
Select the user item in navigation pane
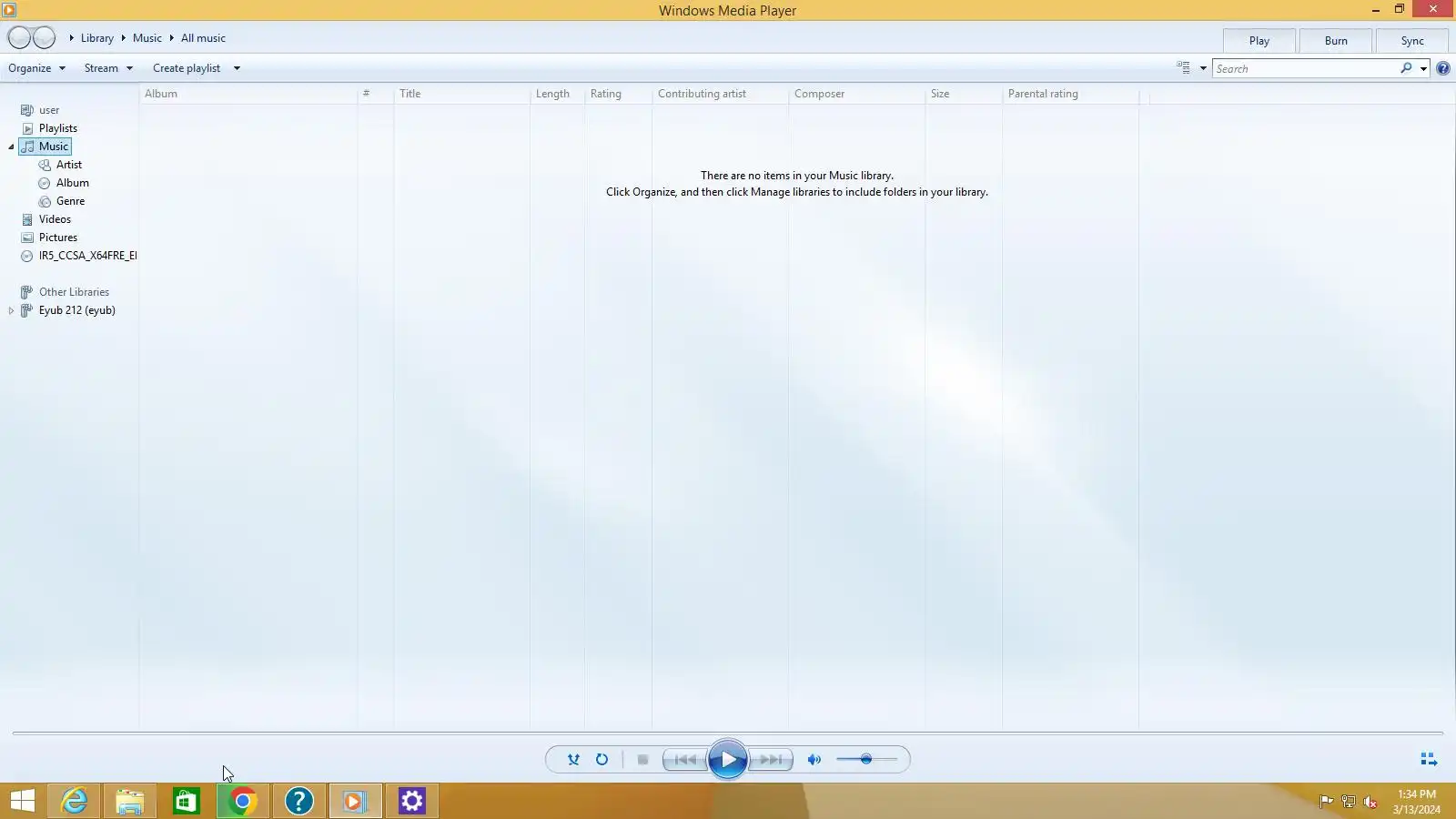(49, 110)
